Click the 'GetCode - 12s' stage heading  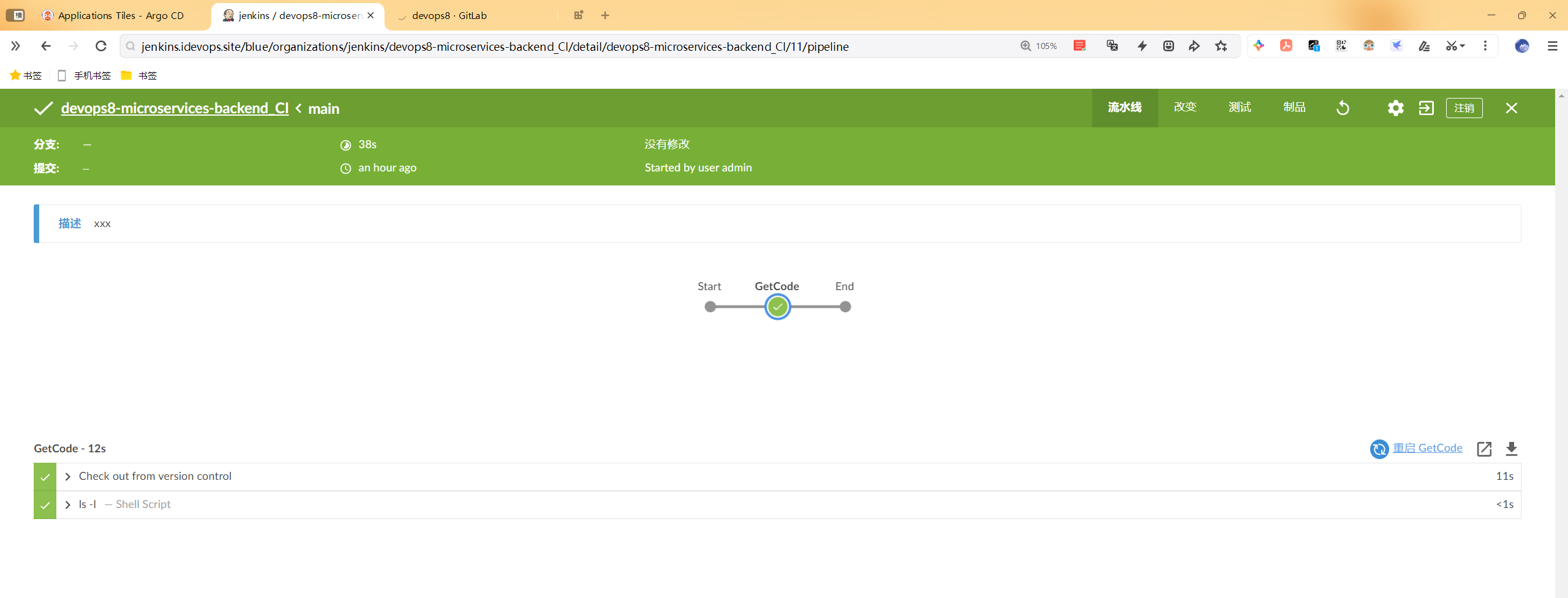[x=70, y=449]
